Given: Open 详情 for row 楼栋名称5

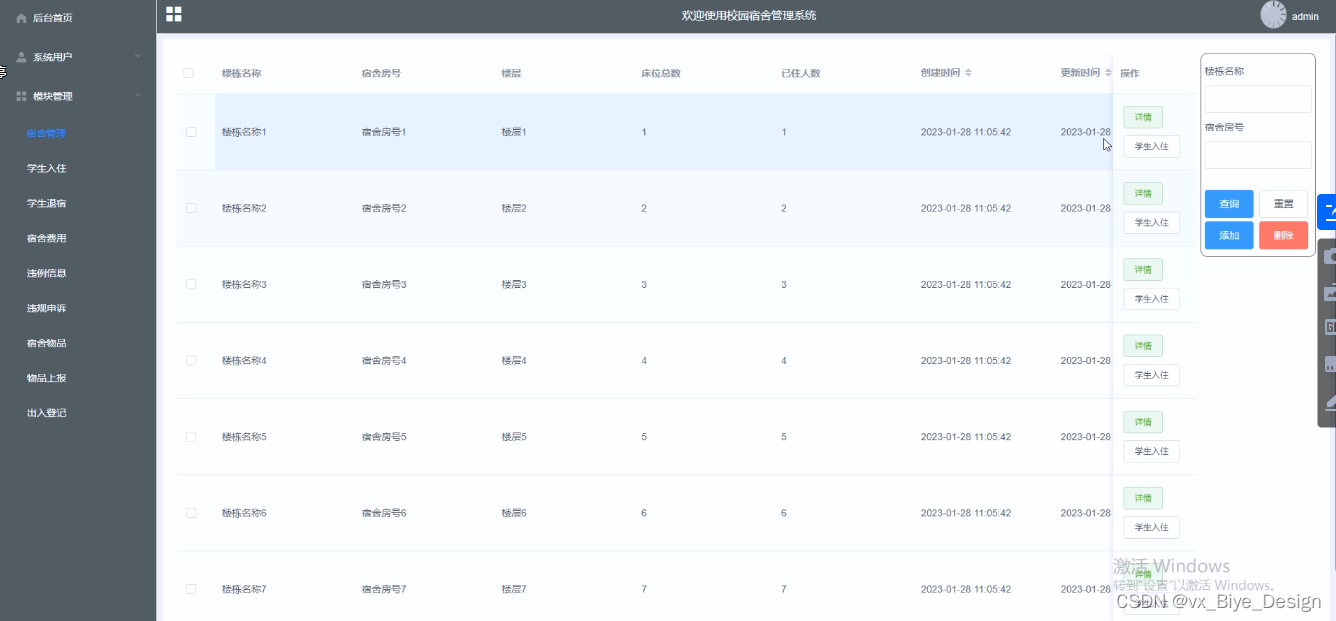Looking at the screenshot, I should 1143,422.
